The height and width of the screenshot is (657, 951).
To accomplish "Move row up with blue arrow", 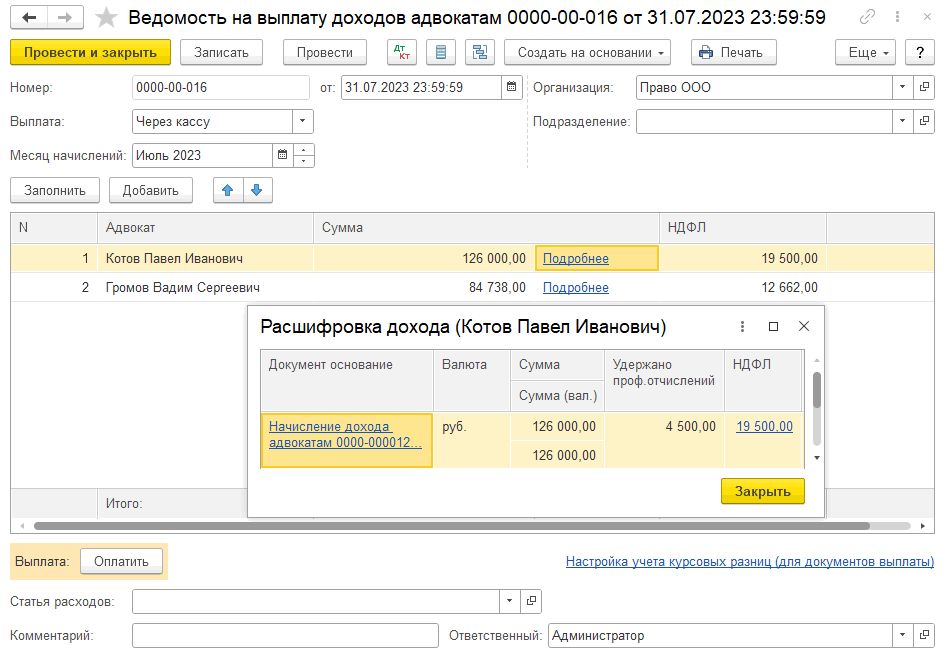I will pyautogui.click(x=228, y=190).
